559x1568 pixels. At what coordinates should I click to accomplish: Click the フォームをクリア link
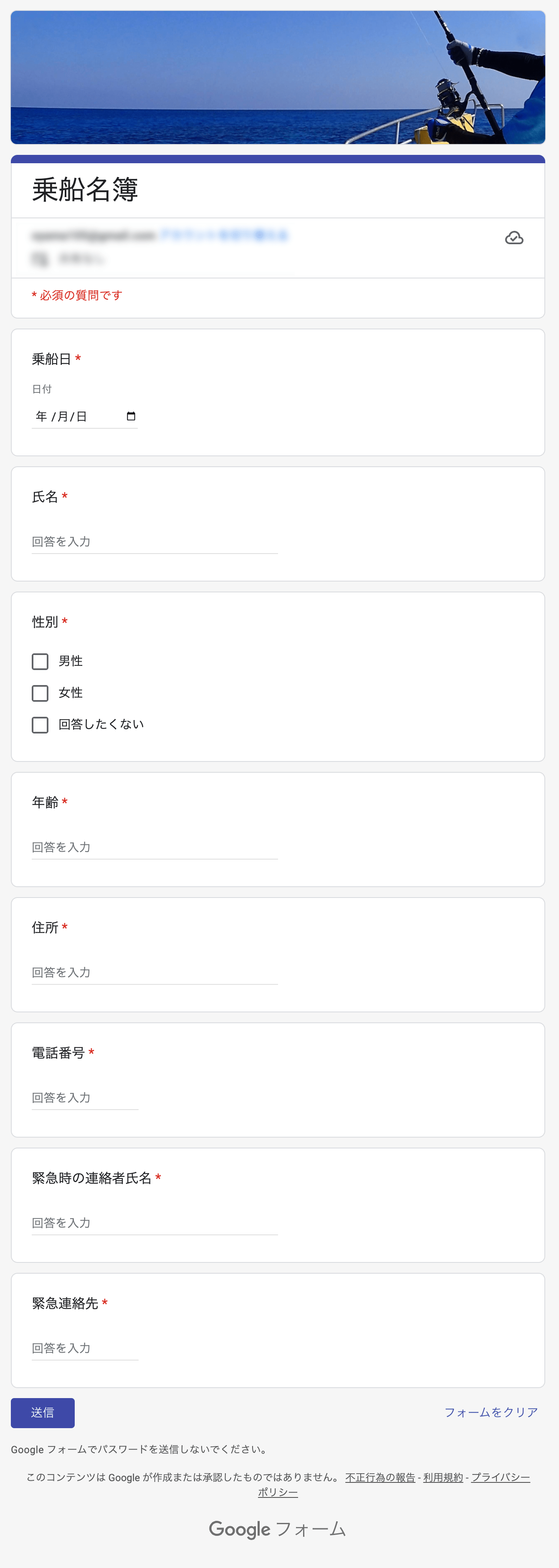pyautogui.click(x=491, y=1412)
